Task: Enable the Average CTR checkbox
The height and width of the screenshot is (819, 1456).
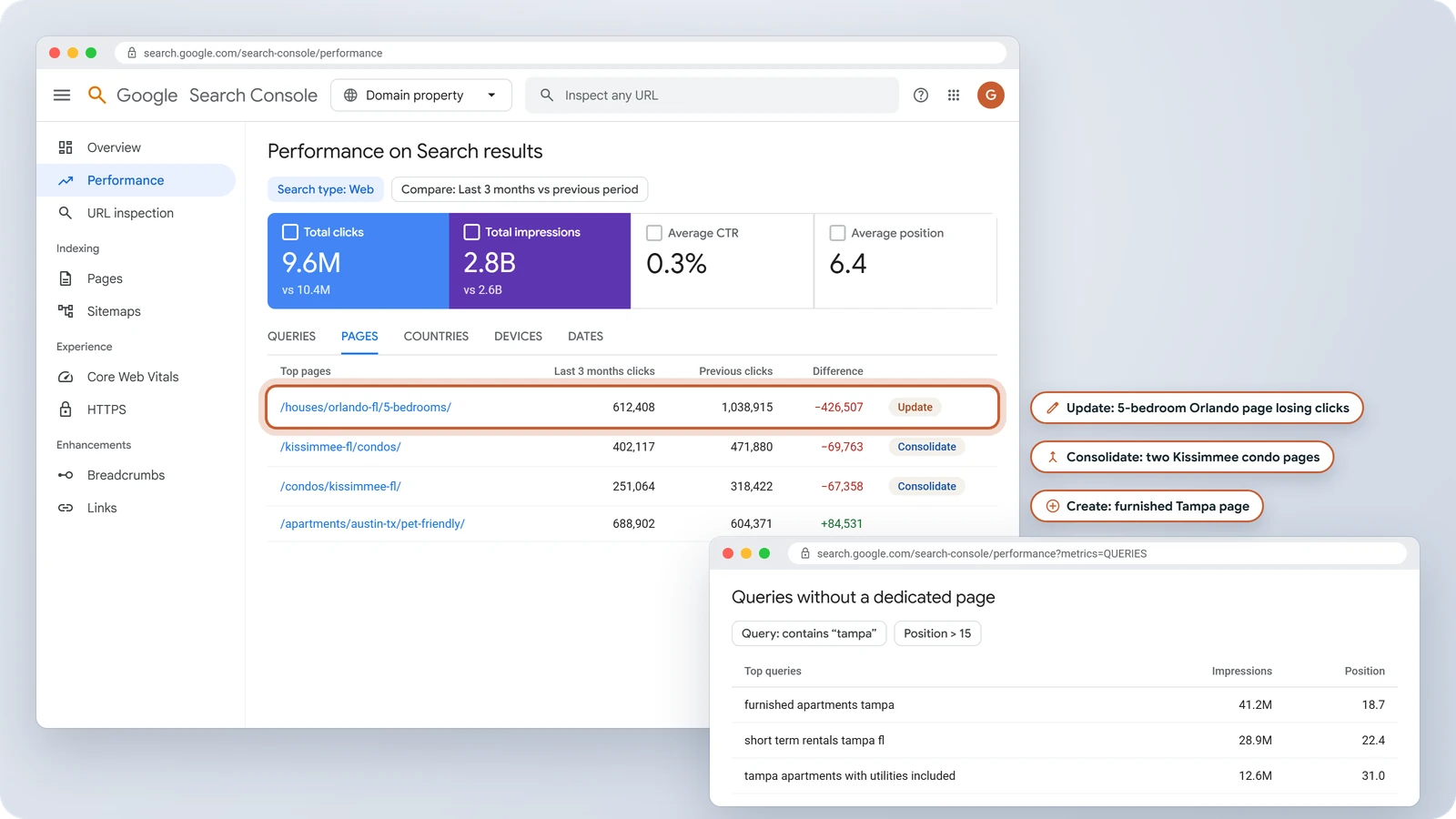Action: (653, 233)
